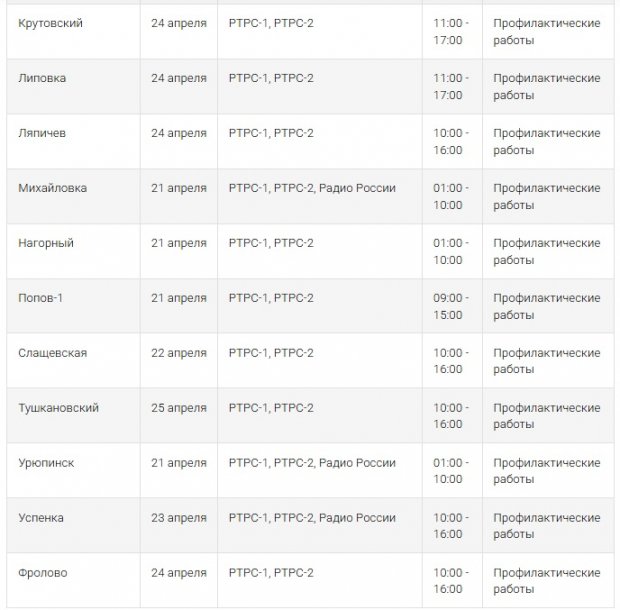
Task: Select the Липовка row name
Action: [42, 78]
